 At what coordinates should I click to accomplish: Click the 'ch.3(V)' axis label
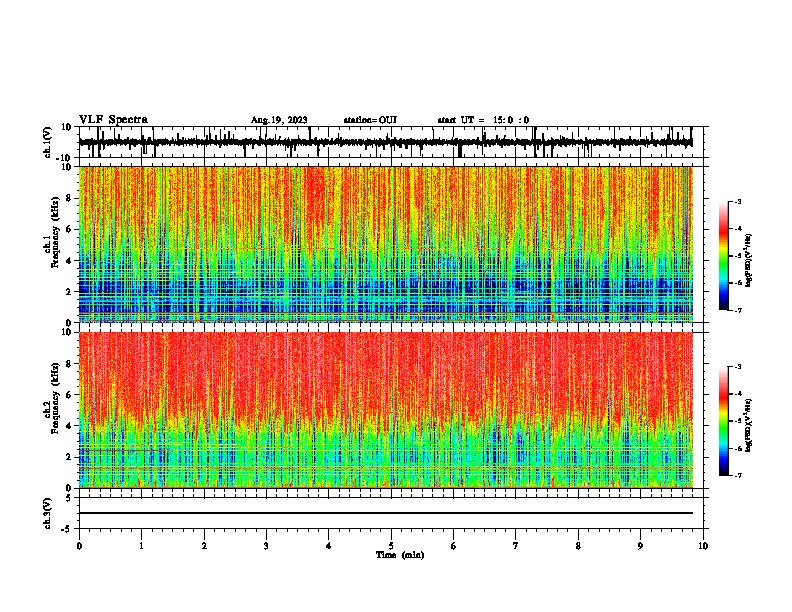(48, 514)
